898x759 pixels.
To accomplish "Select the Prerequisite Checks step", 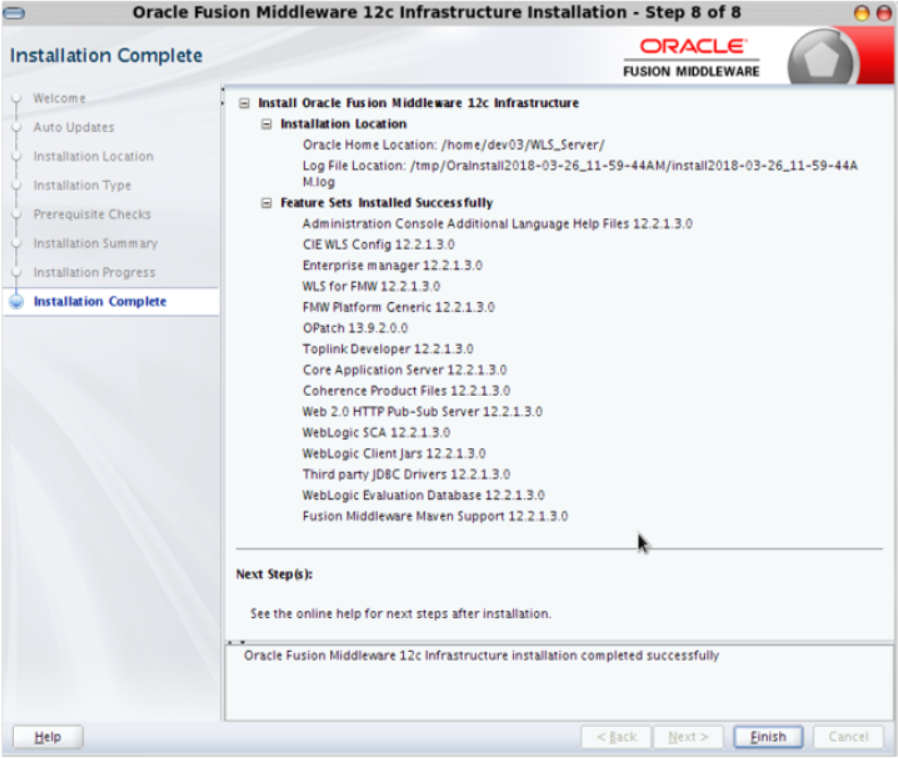I will point(92,214).
